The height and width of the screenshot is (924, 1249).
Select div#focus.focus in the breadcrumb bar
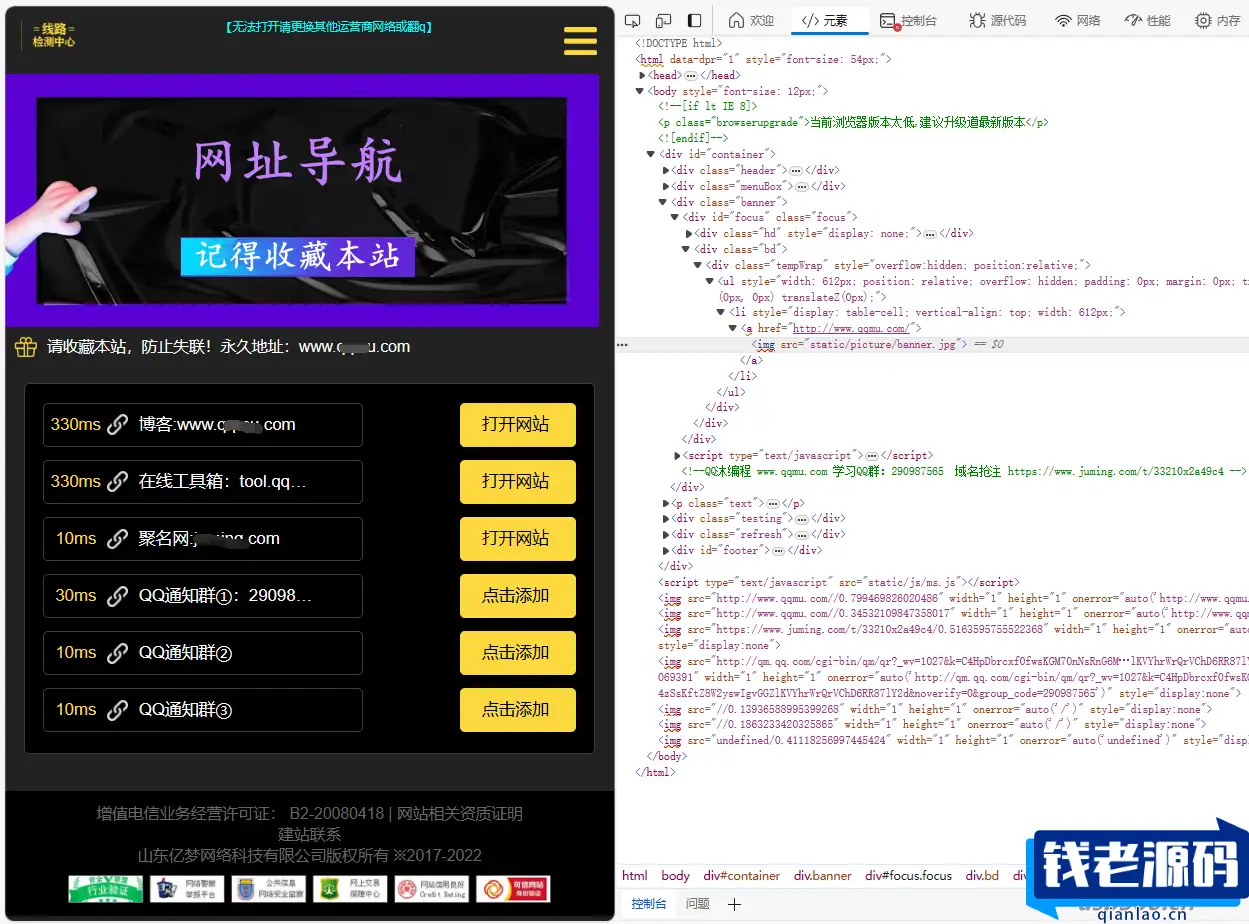908,876
